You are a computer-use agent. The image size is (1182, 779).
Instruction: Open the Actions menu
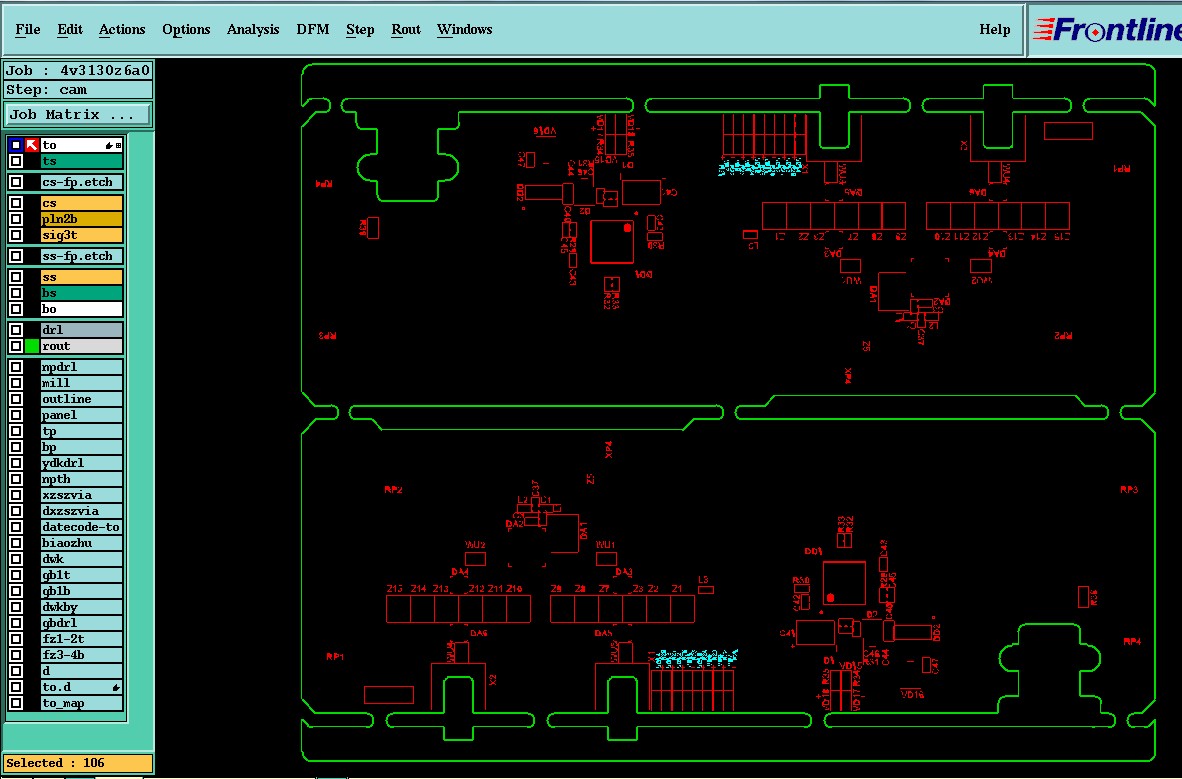pos(122,29)
